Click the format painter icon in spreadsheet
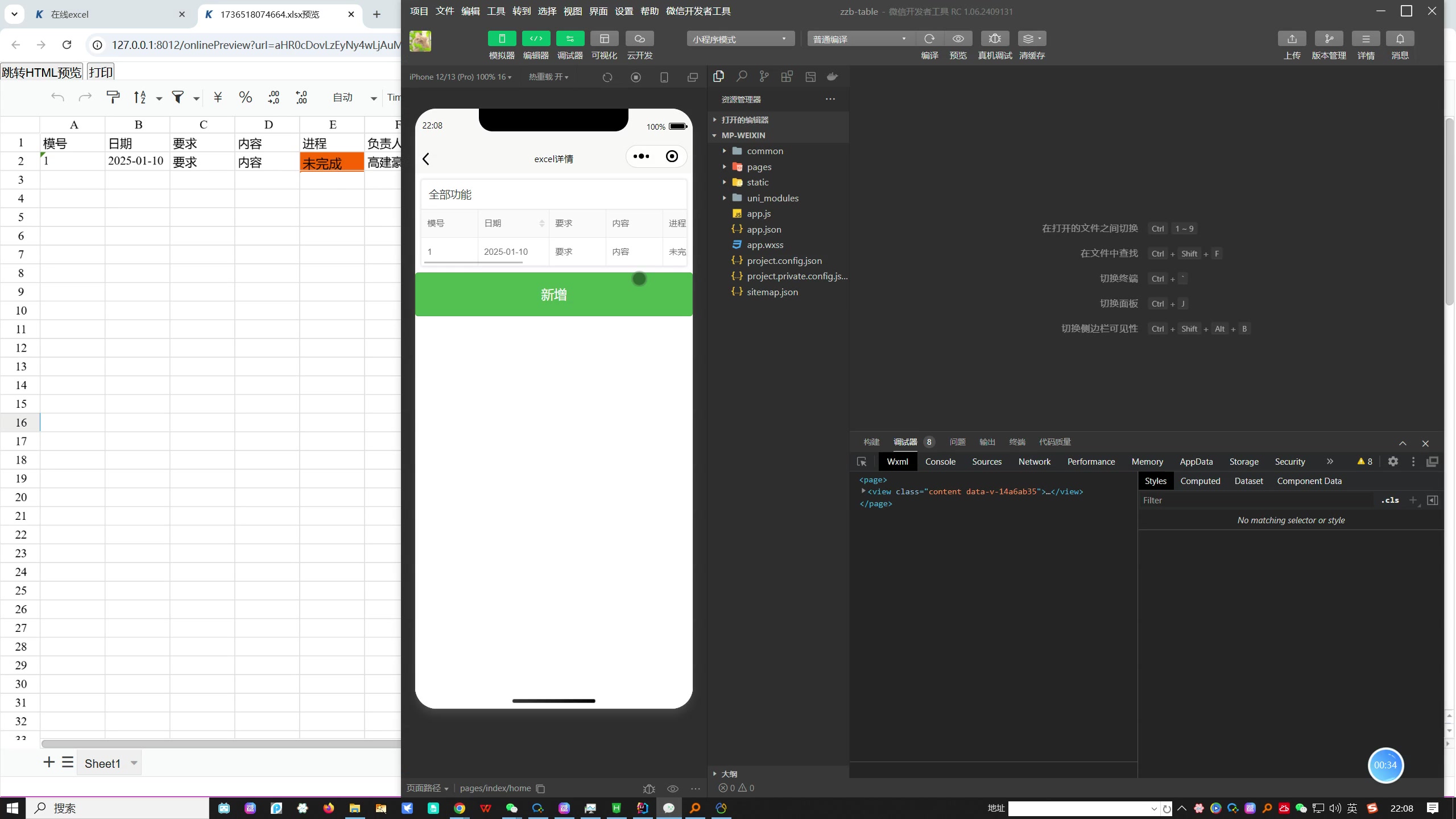The image size is (1456, 819). 113,97
